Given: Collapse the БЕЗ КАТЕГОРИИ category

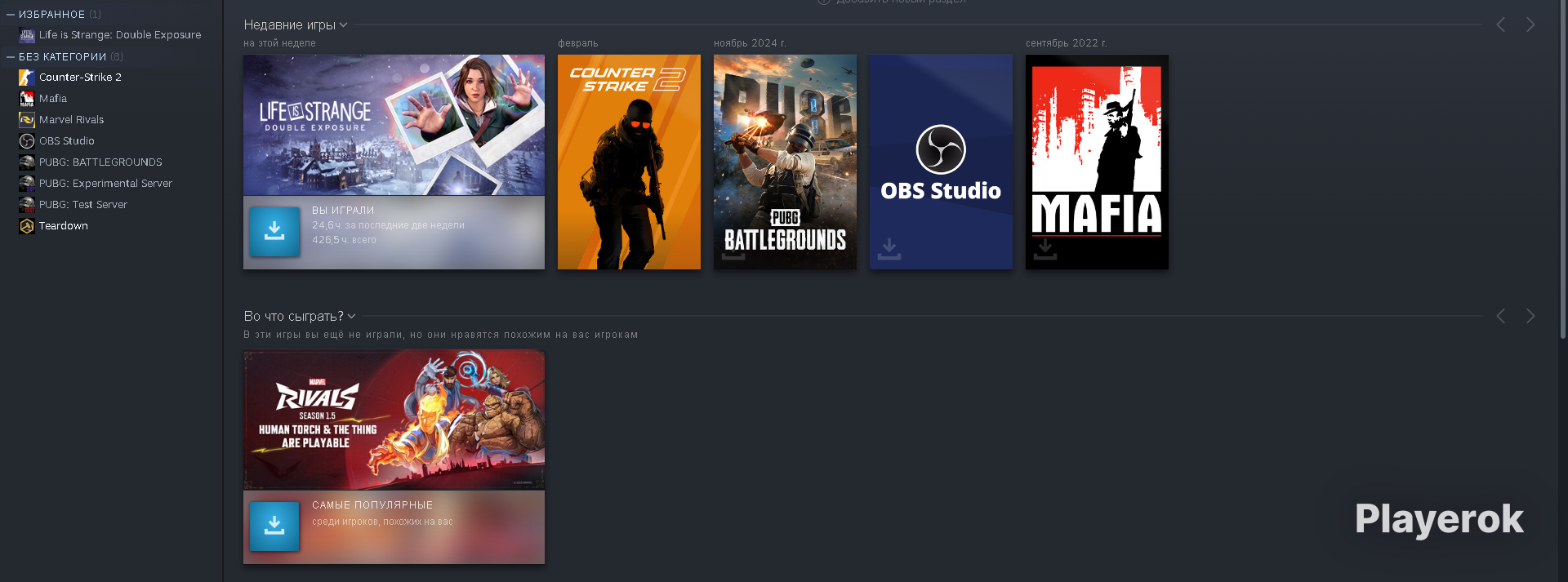Looking at the screenshot, I should point(11,57).
